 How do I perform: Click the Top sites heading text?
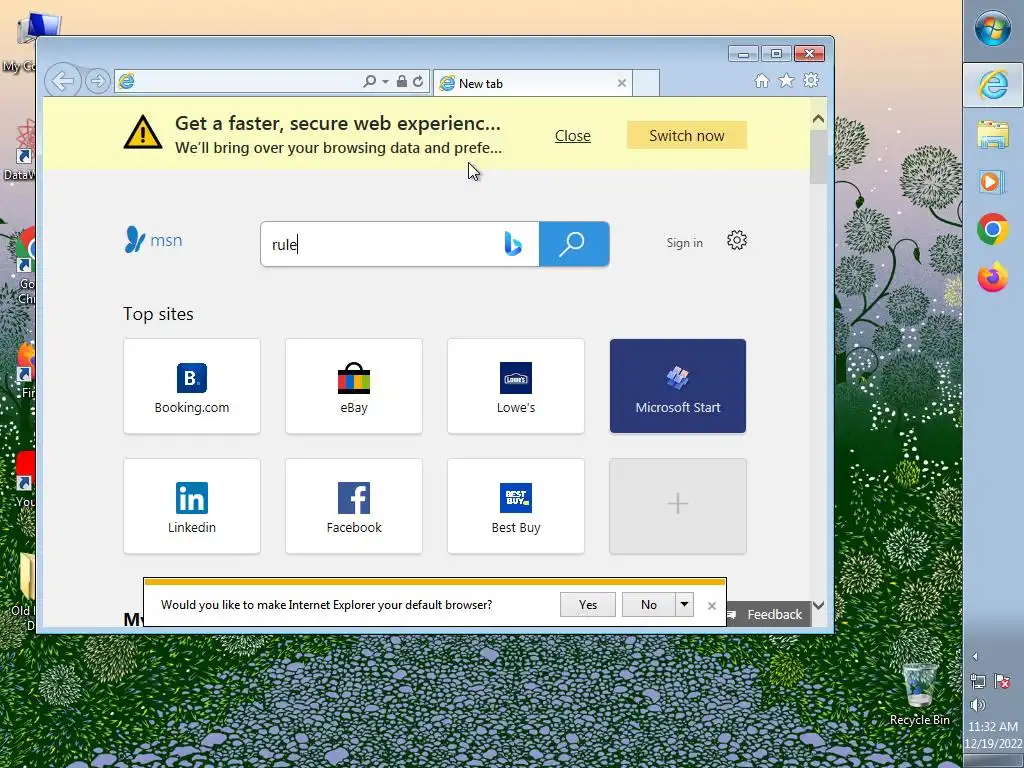coord(159,314)
